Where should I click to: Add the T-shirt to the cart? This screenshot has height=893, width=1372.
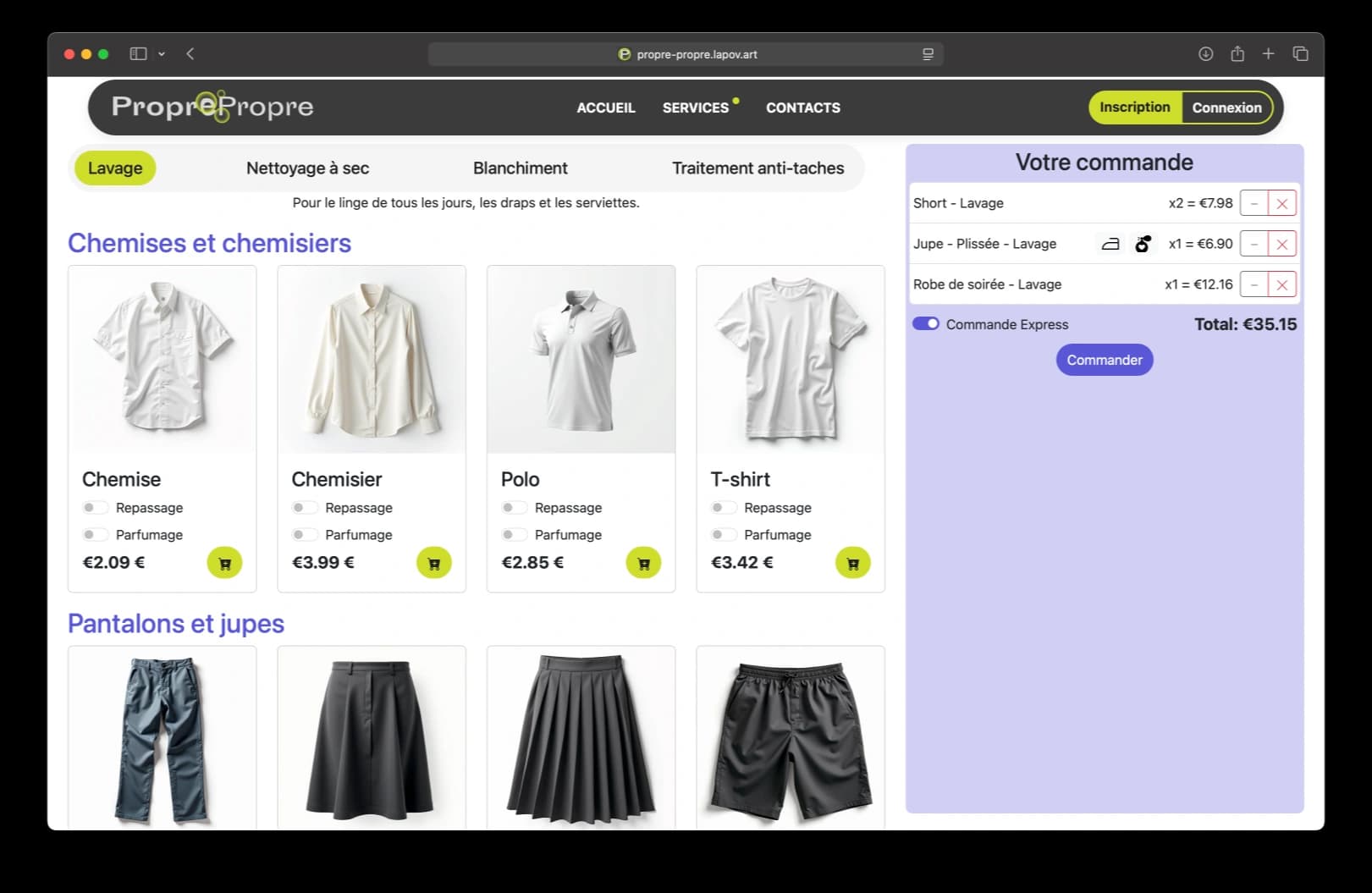pyautogui.click(x=852, y=562)
